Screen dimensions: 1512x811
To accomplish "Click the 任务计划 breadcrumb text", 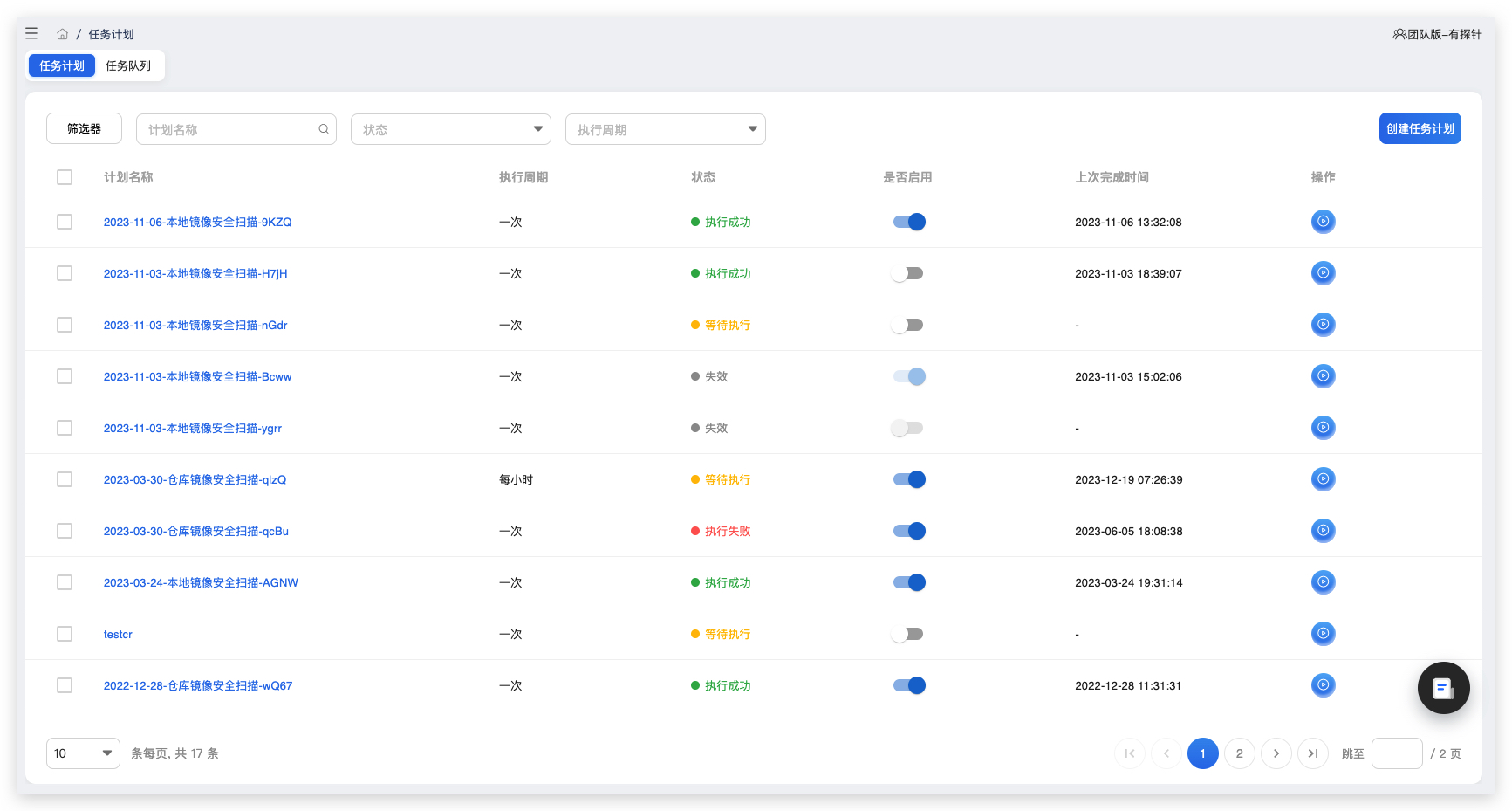I will (111, 34).
